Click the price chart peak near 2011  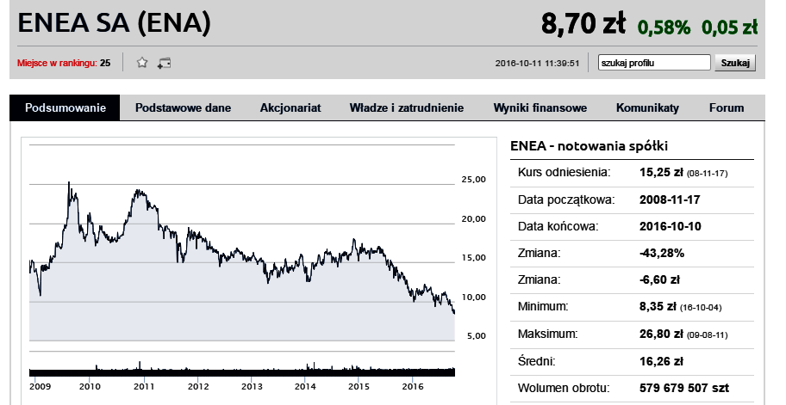coord(139,191)
